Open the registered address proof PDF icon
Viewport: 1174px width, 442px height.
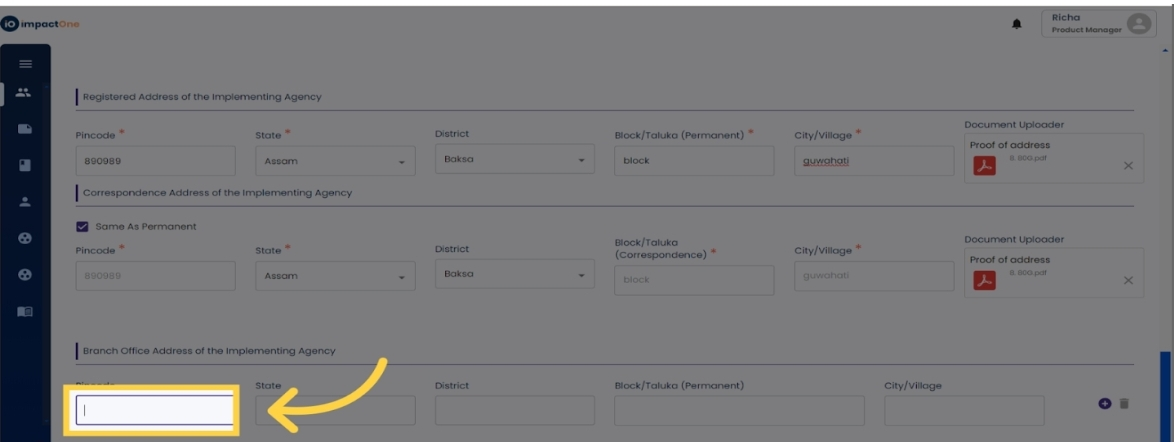984,166
